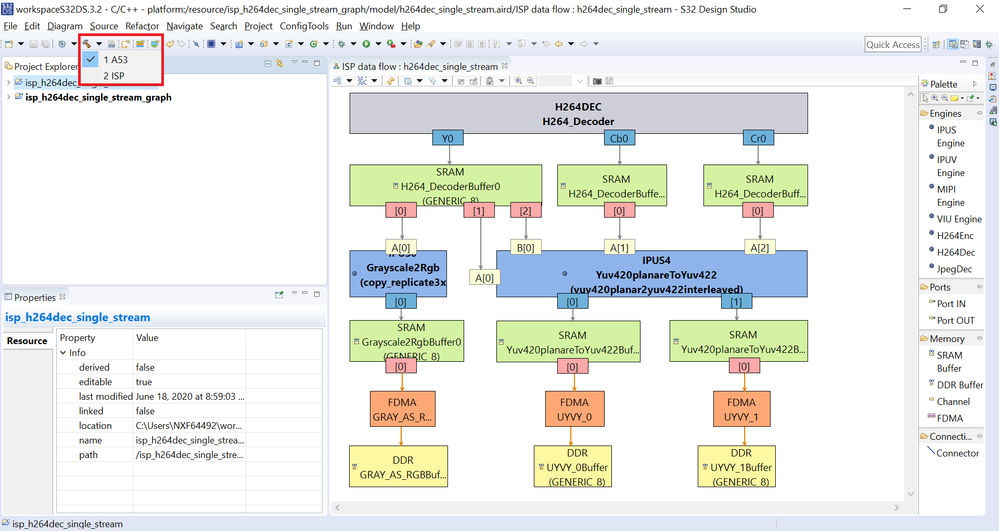The width and height of the screenshot is (999, 531).
Task: Collapse the Palette with its triangle
Action: (975, 84)
